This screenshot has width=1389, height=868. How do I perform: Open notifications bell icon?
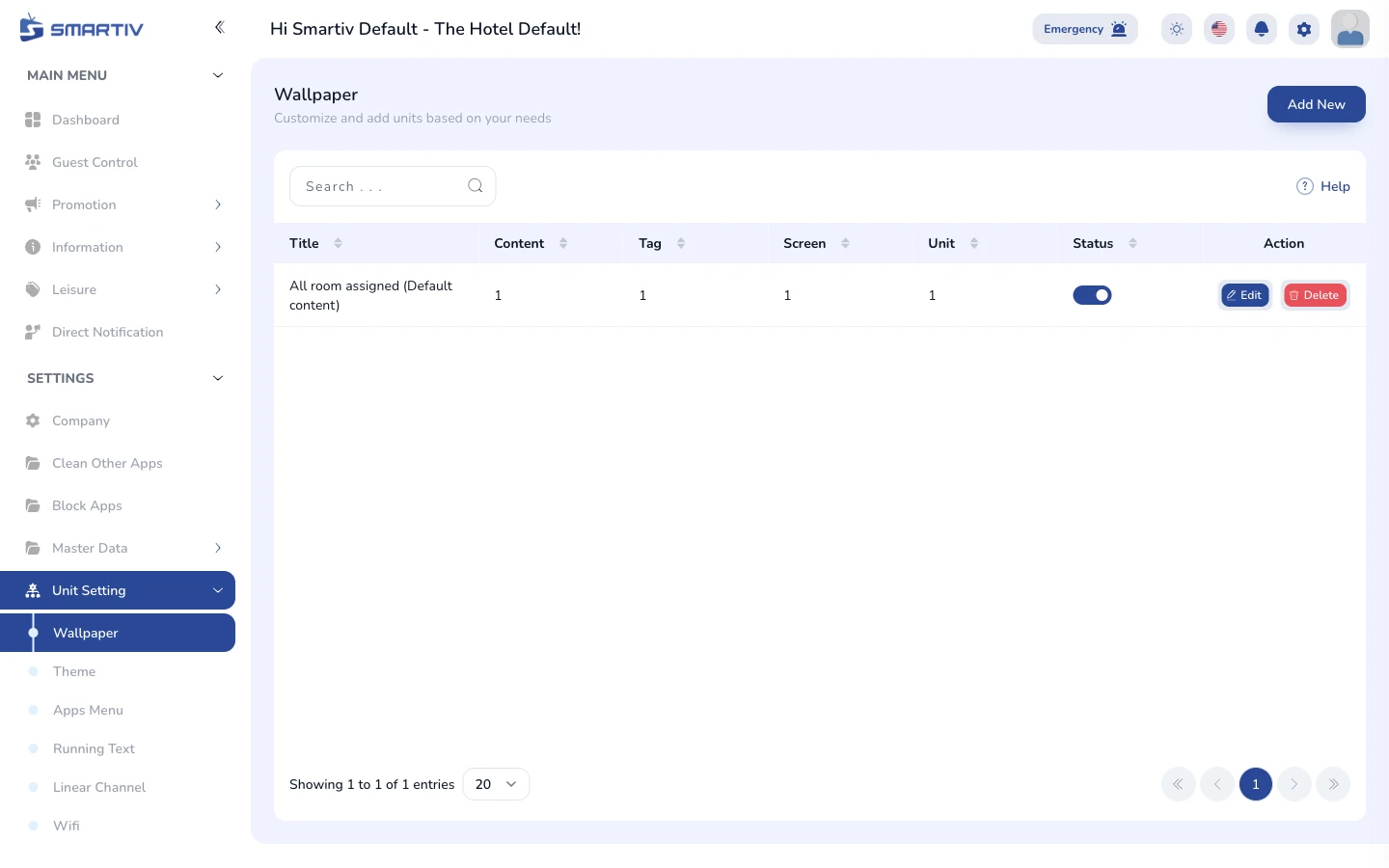click(x=1262, y=29)
